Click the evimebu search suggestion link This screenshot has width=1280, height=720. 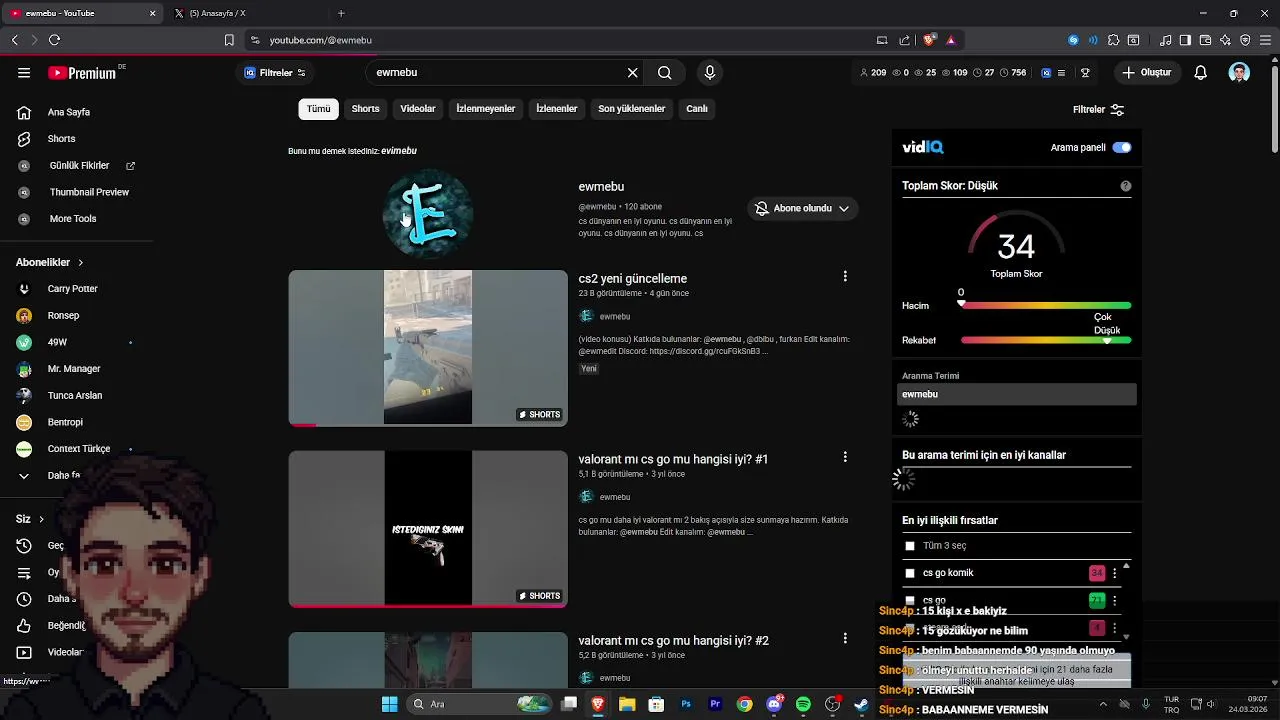pos(399,151)
